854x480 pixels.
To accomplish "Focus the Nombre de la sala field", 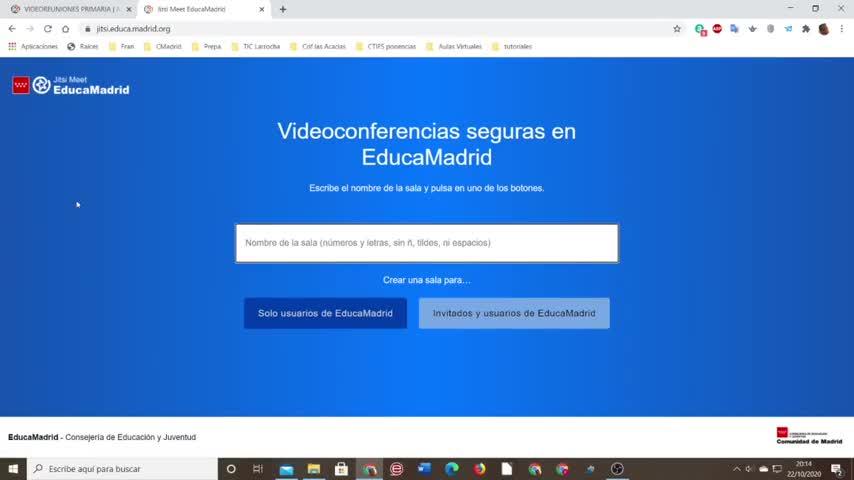I will point(427,243).
